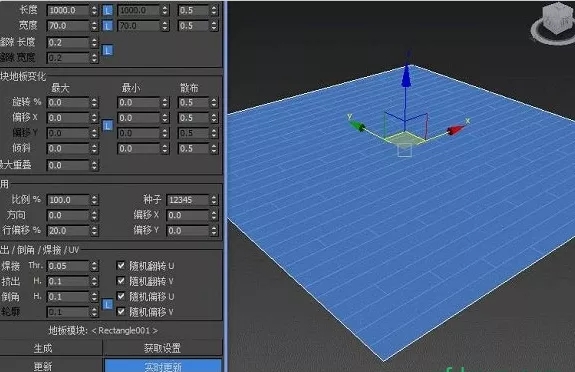Click the 宽度 spread field showing 0.5
Screen dimensions: 575x372
[194, 26]
